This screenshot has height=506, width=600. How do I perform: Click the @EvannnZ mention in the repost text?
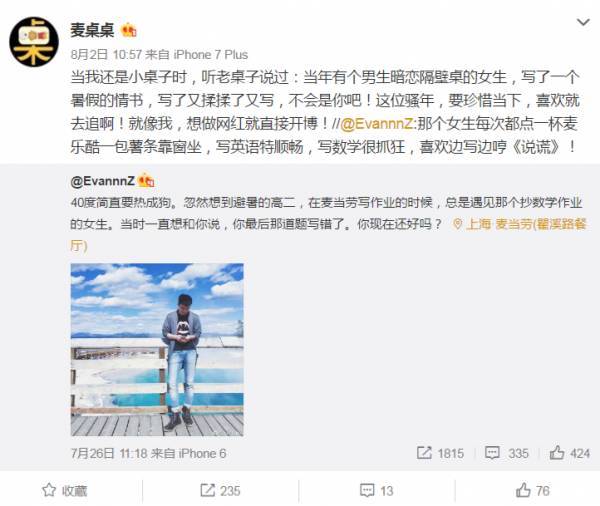(x=377, y=124)
